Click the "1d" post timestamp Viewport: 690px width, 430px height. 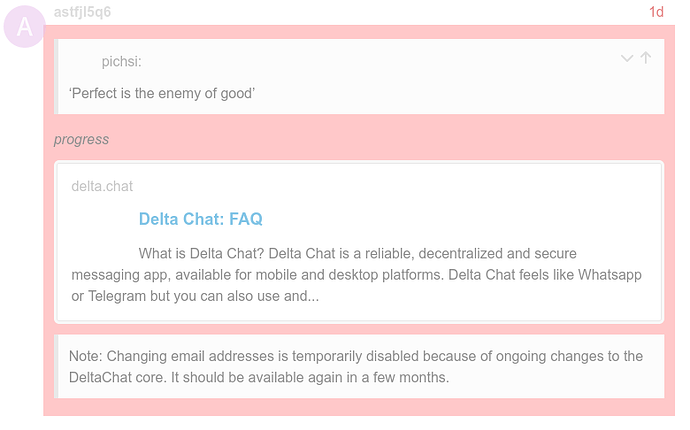point(656,12)
